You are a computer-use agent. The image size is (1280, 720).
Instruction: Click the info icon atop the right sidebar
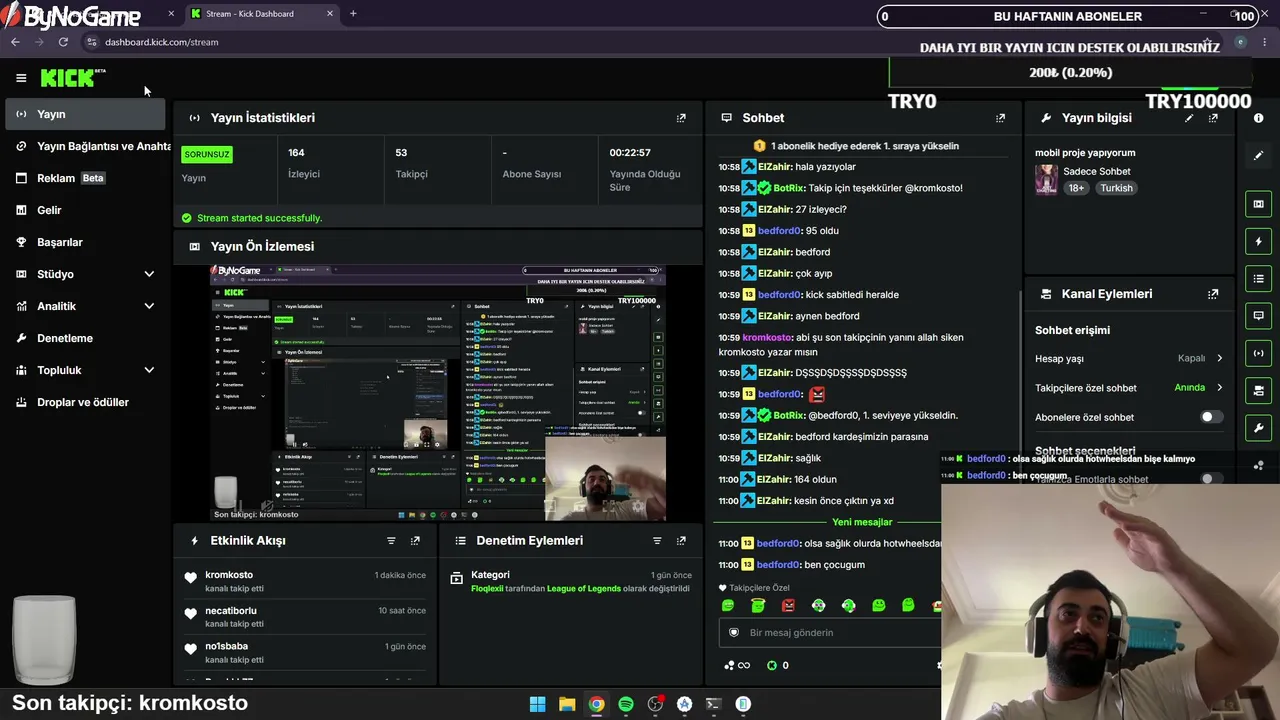pos(1258,118)
